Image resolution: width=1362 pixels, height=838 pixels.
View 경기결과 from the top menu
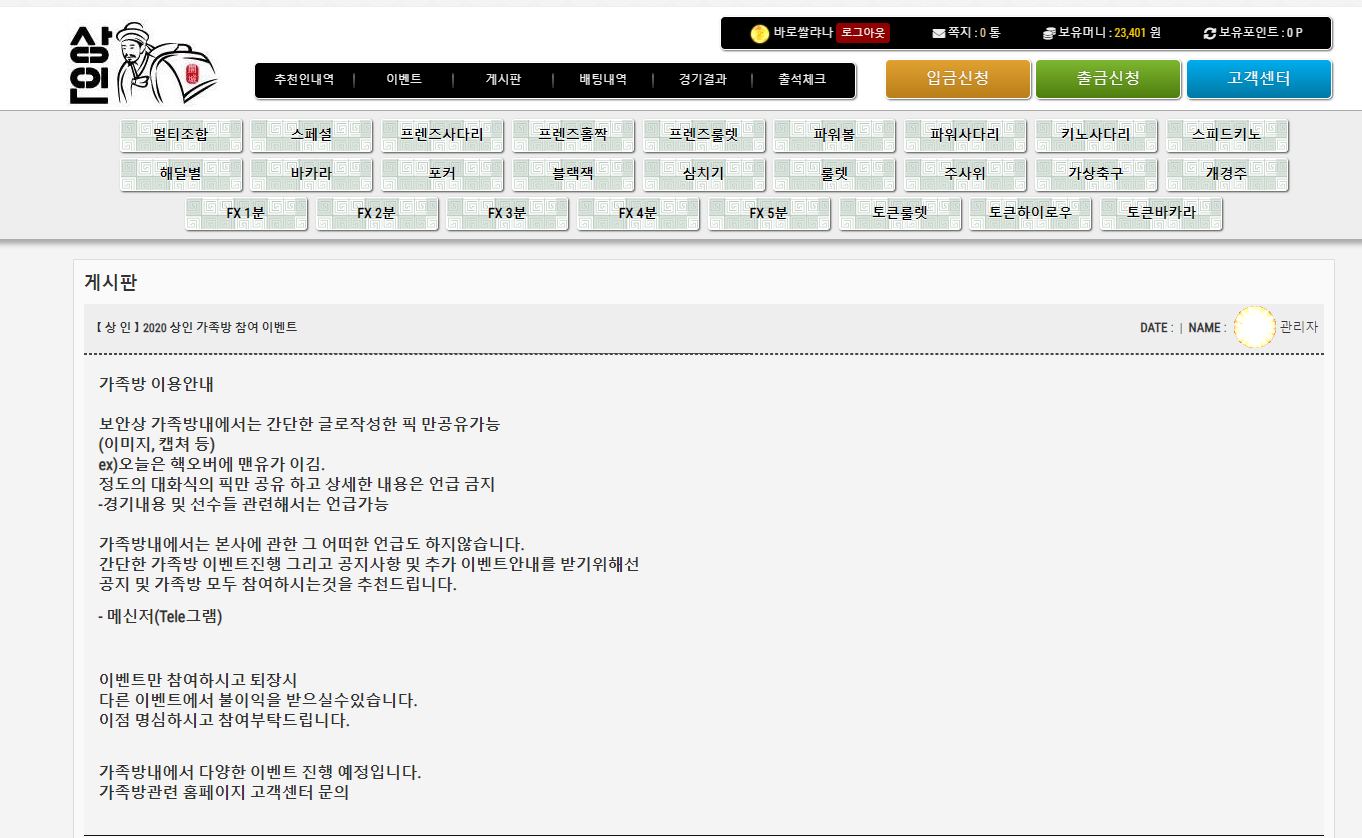(x=702, y=80)
